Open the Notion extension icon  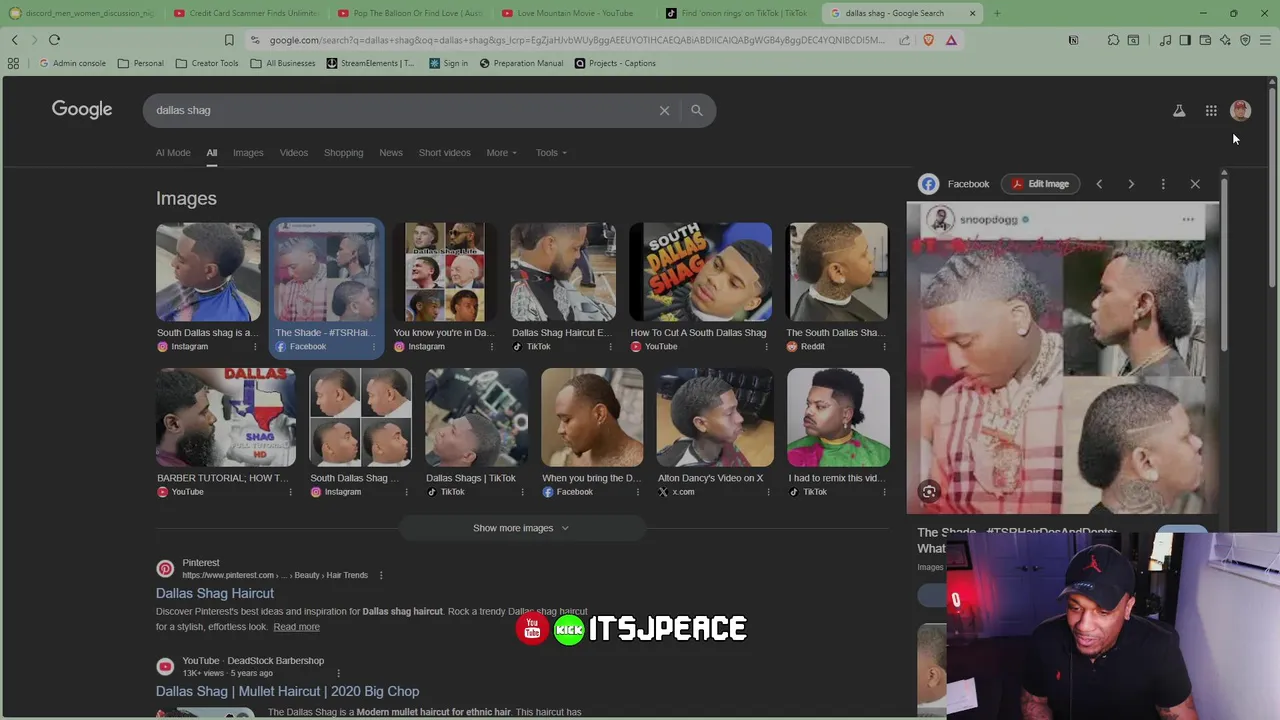(x=1073, y=40)
